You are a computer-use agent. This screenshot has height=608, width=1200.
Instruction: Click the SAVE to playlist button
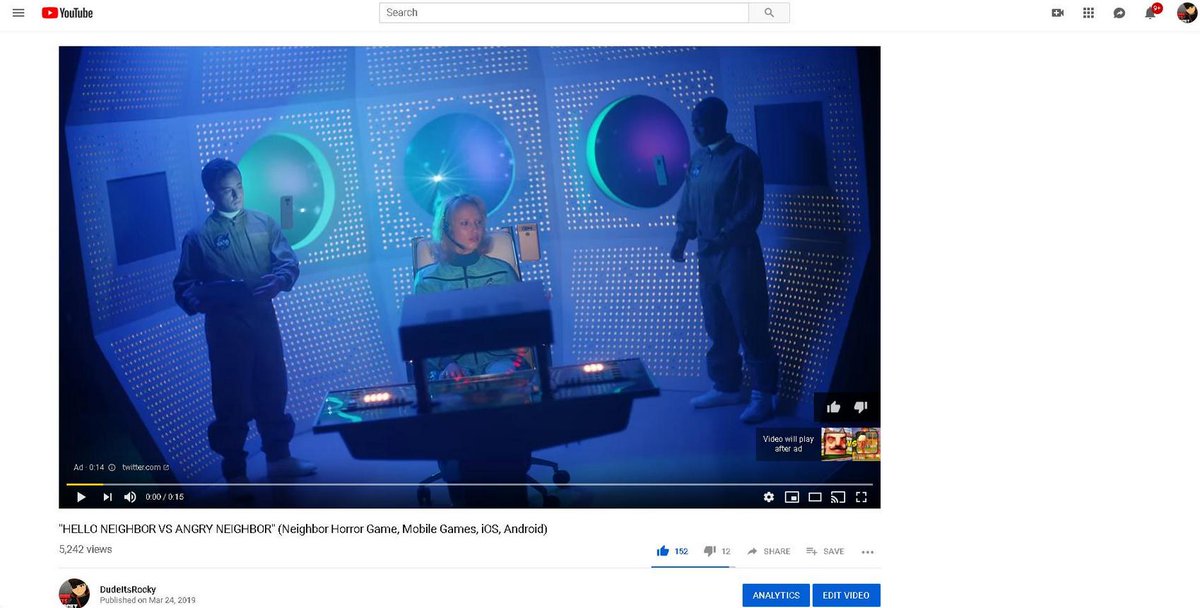(825, 551)
